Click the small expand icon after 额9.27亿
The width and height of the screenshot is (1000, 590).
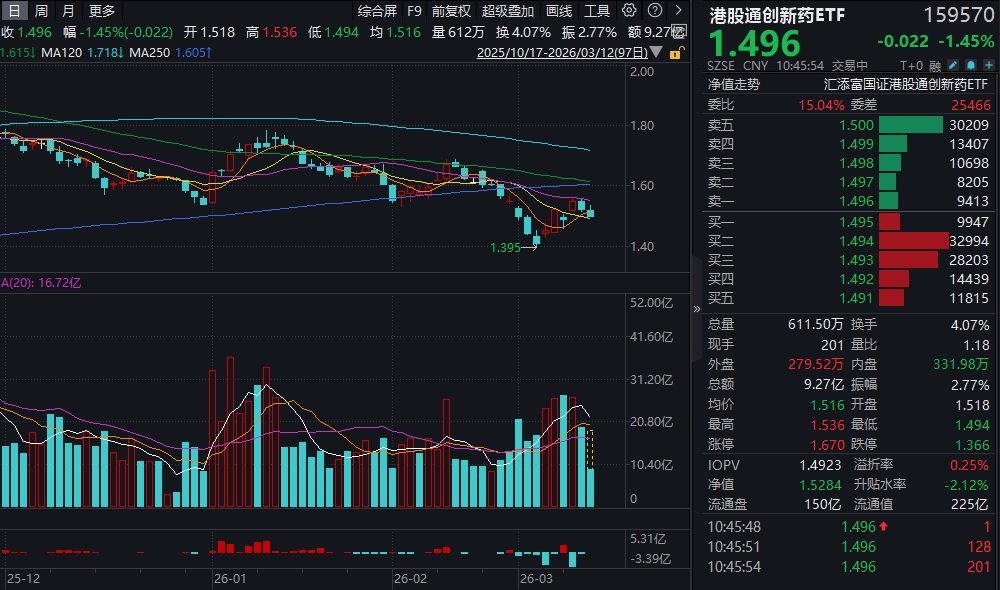point(679,30)
